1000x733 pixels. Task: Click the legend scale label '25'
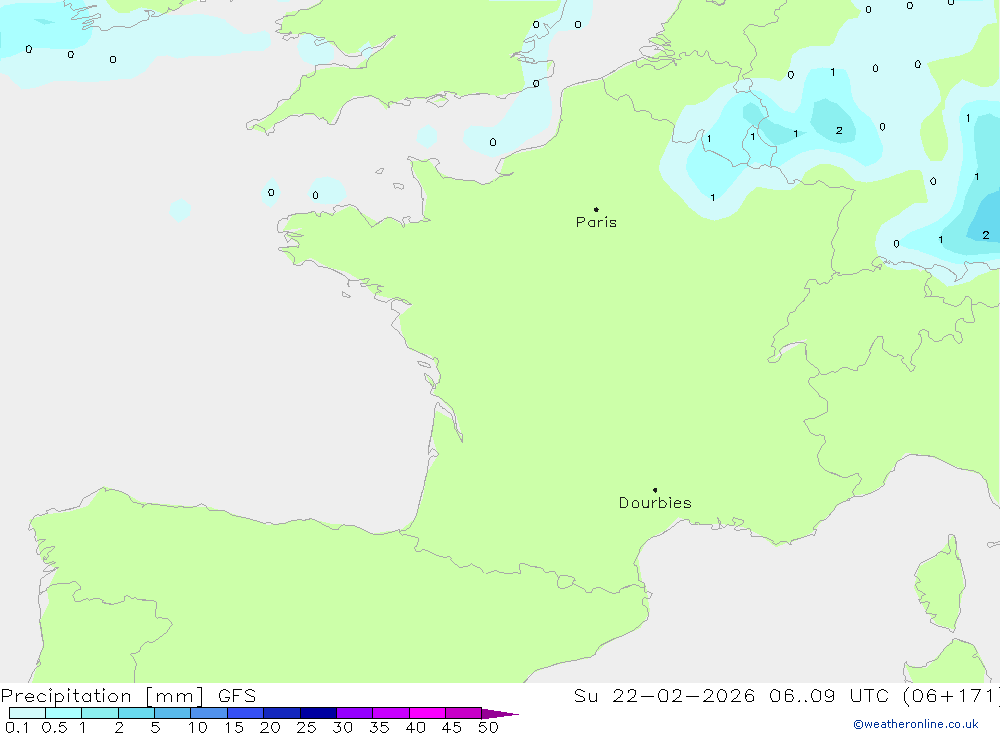pyautogui.click(x=307, y=727)
